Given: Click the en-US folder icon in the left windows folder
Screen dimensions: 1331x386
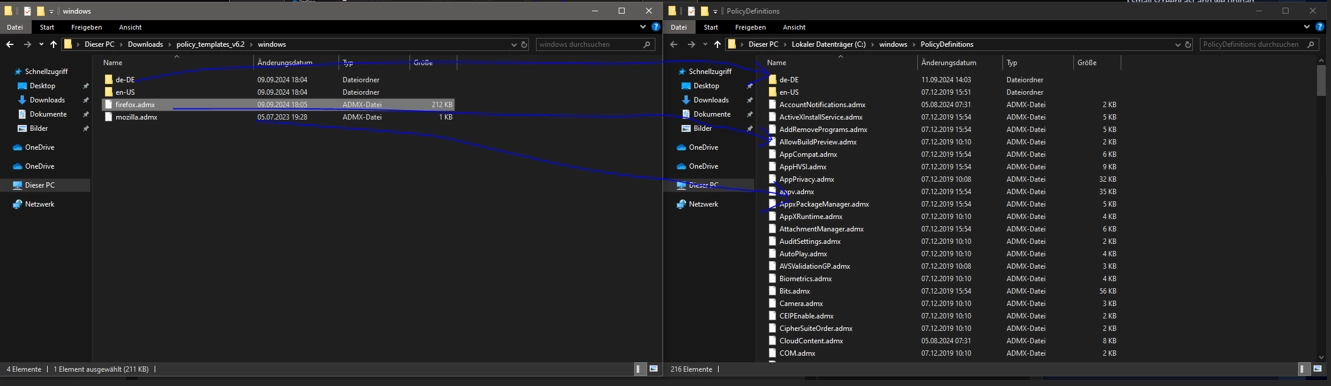Looking at the screenshot, I should (109, 92).
